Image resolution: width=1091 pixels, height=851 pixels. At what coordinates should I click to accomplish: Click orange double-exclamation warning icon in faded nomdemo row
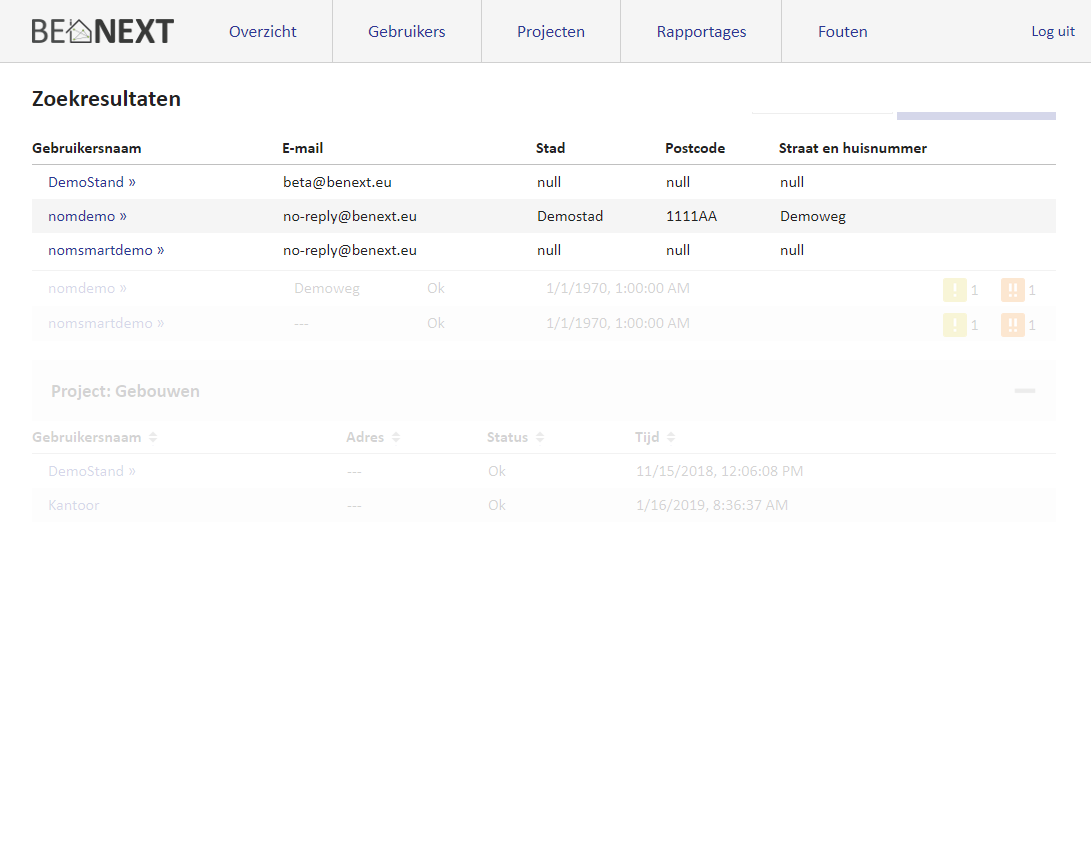(x=1012, y=289)
